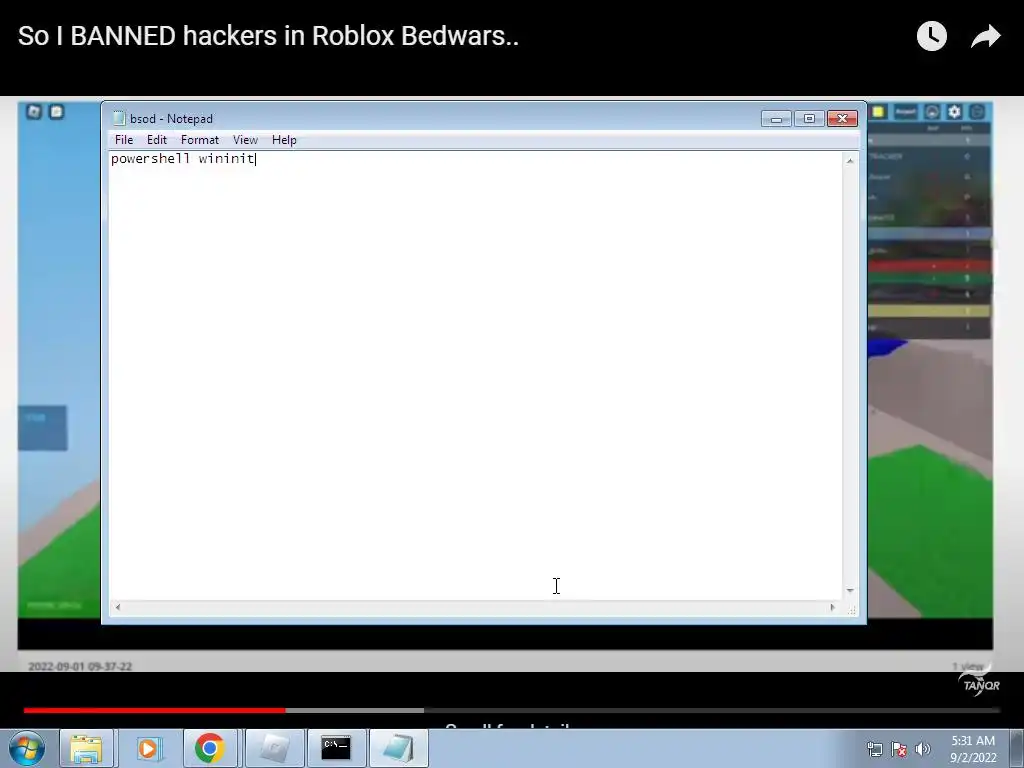Click the Roblox chat icon in video
This screenshot has height=768, width=1024.
(57, 112)
